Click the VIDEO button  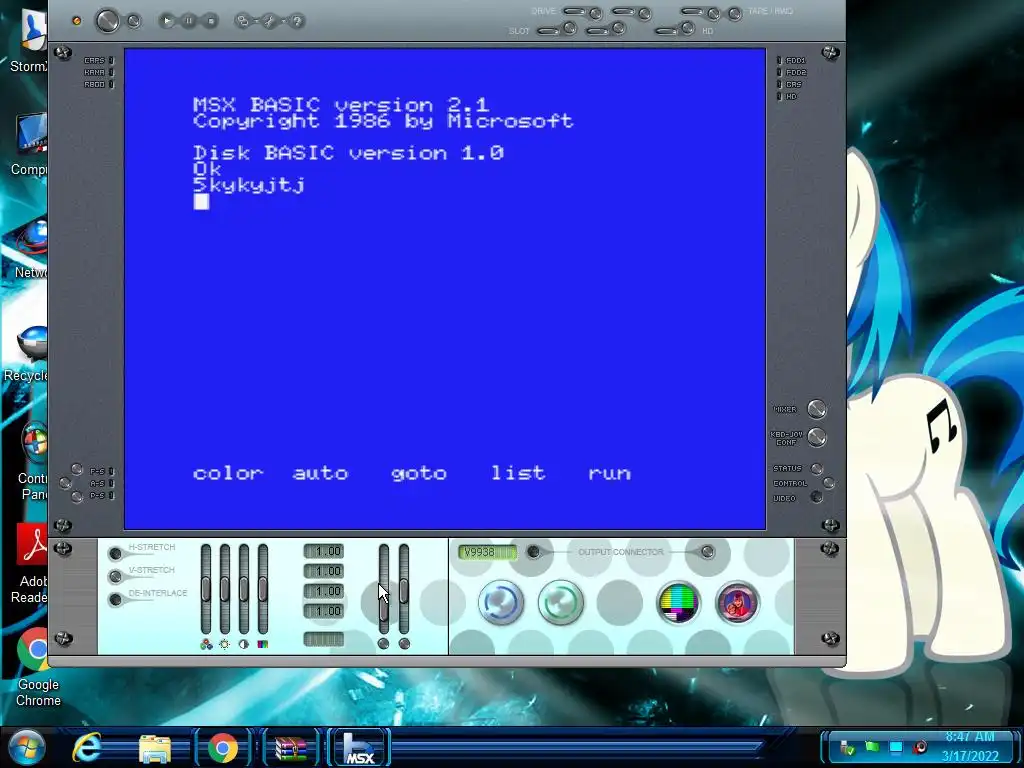tap(816, 498)
